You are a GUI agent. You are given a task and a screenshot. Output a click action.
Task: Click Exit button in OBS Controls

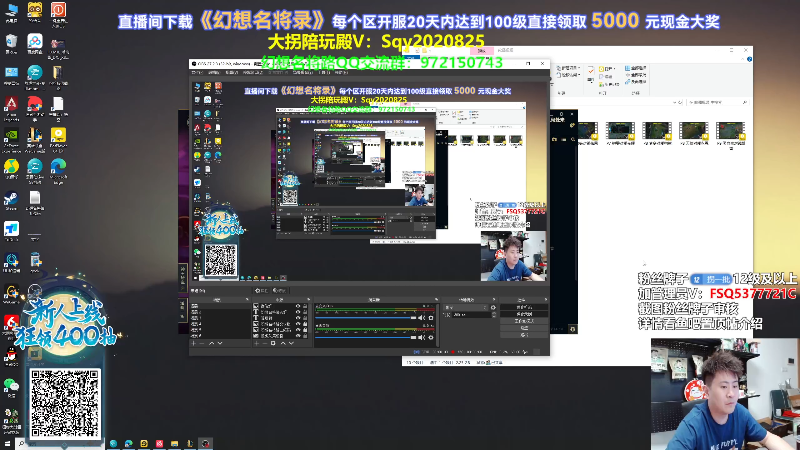524,335
